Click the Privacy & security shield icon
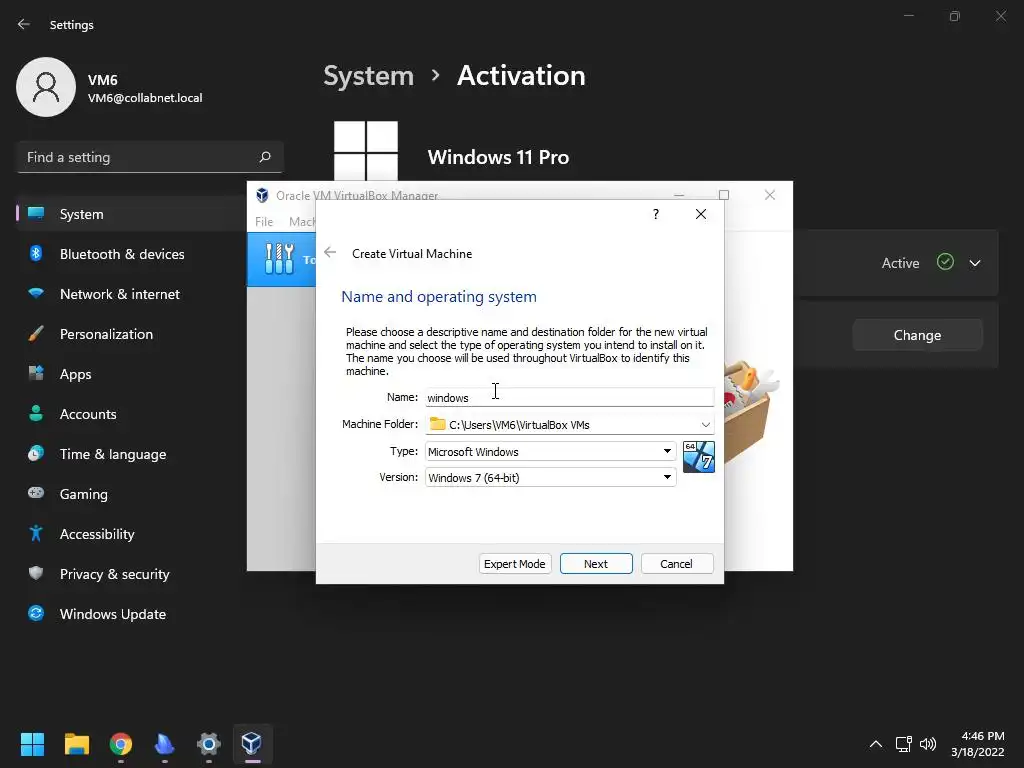1024x768 pixels. pos(36,573)
